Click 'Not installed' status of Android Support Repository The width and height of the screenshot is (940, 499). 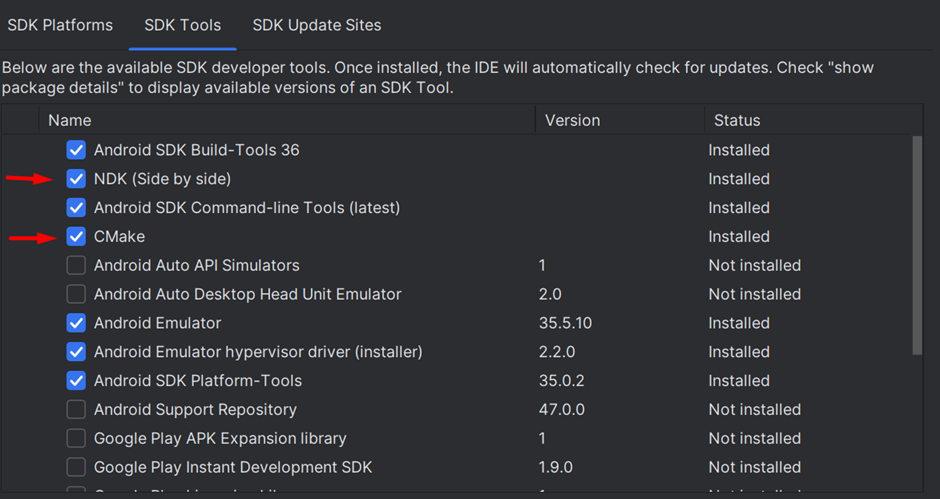755,409
